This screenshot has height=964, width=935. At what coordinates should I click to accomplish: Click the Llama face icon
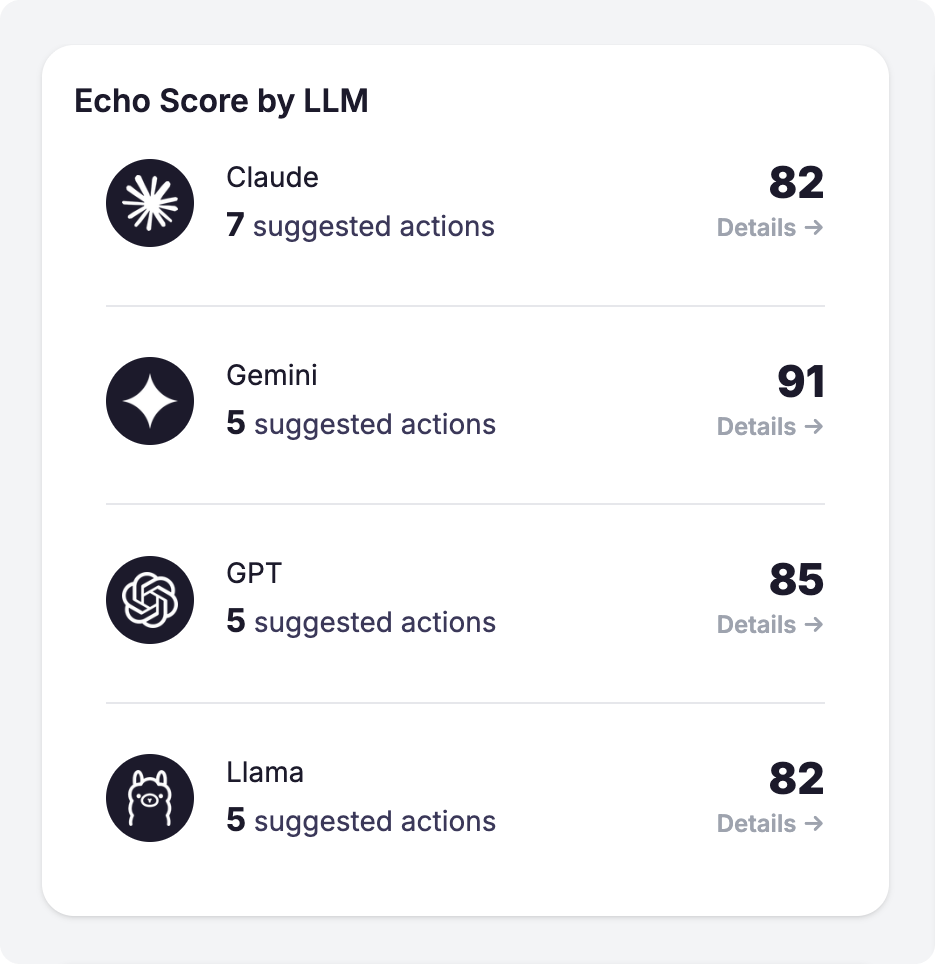tap(150, 798)
